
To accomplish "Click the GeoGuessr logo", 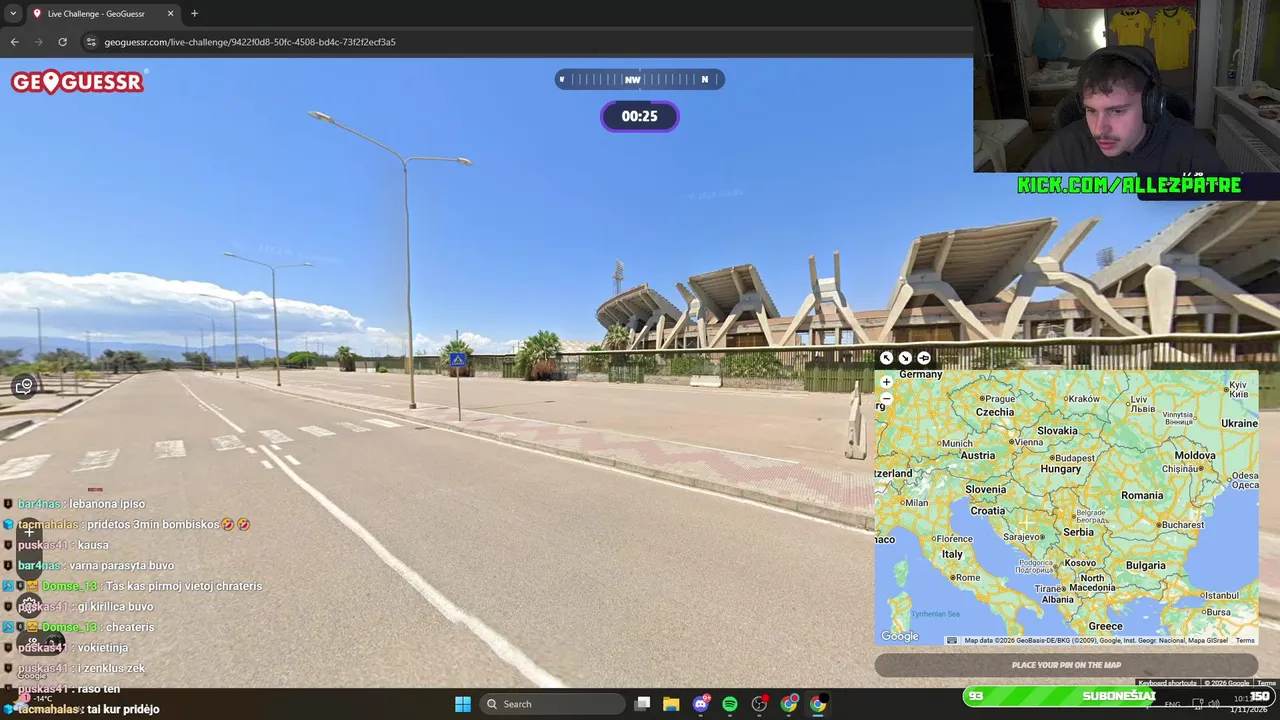I will 78,82.
